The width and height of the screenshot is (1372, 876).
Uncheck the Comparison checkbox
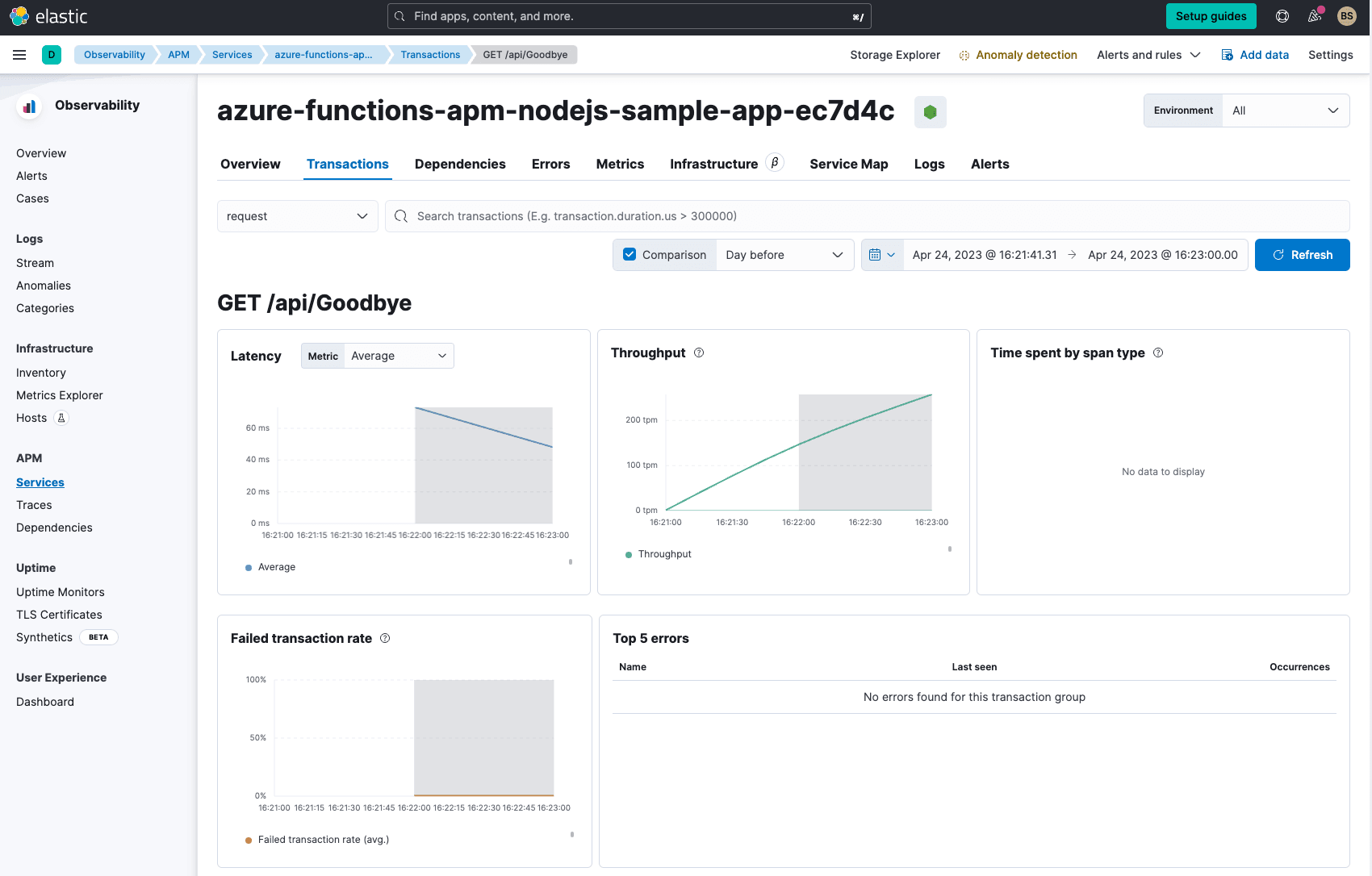pos(630,255)
